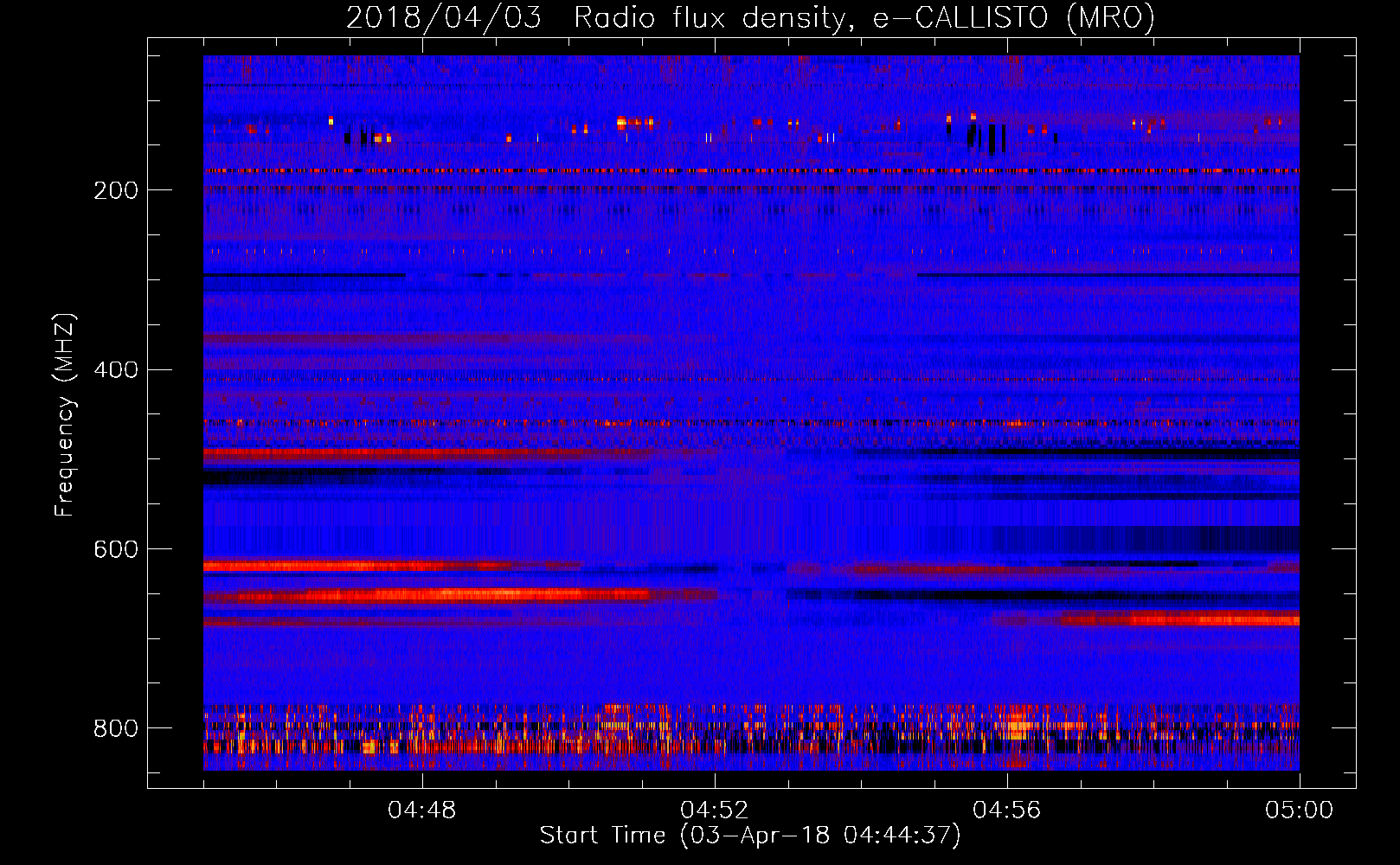Click the "04:52" time tick label
Screen dimensions: 1400x865
tap(715, 811)
